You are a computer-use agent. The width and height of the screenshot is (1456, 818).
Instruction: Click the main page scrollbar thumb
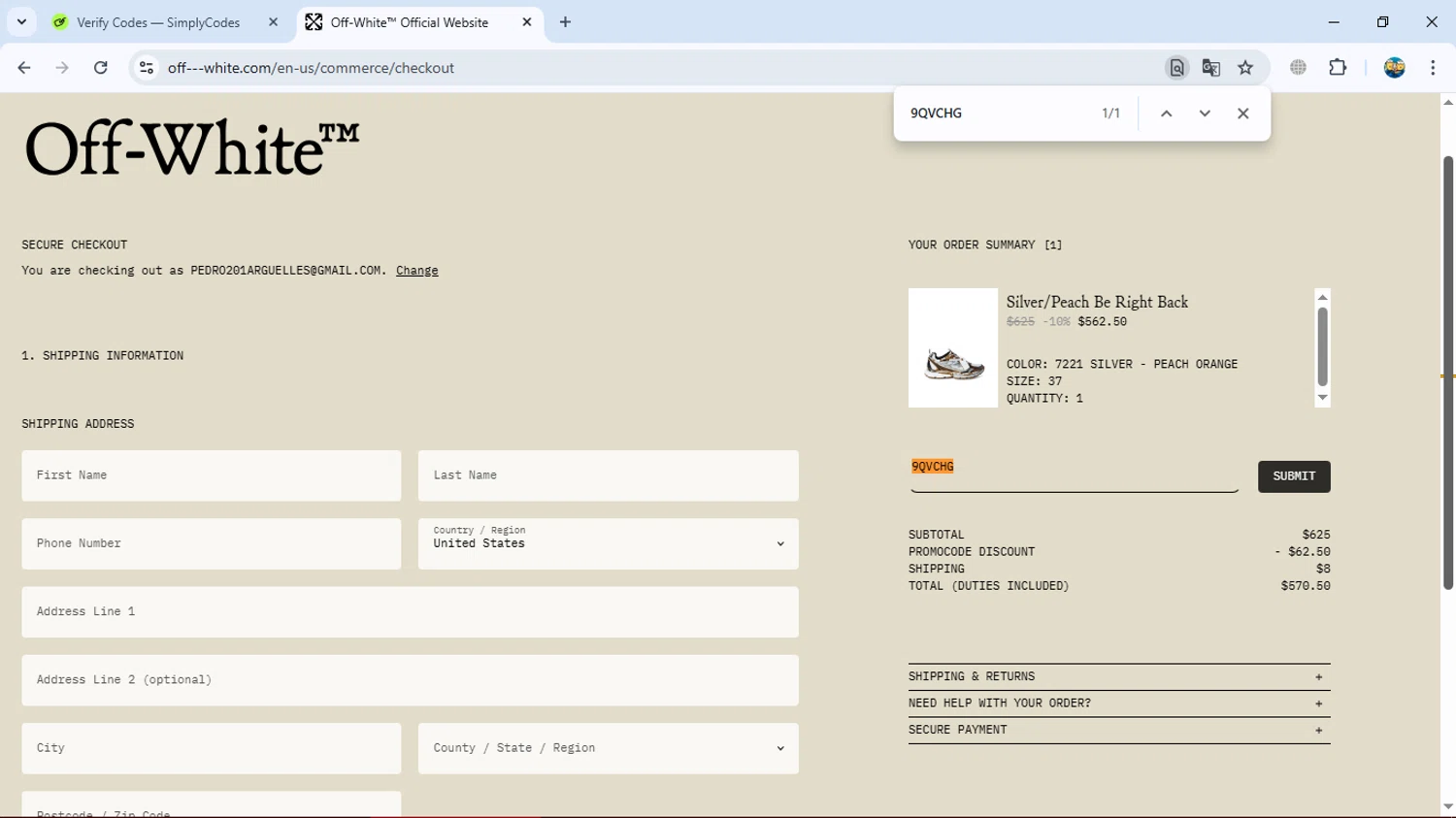(x=1448, y=373)
